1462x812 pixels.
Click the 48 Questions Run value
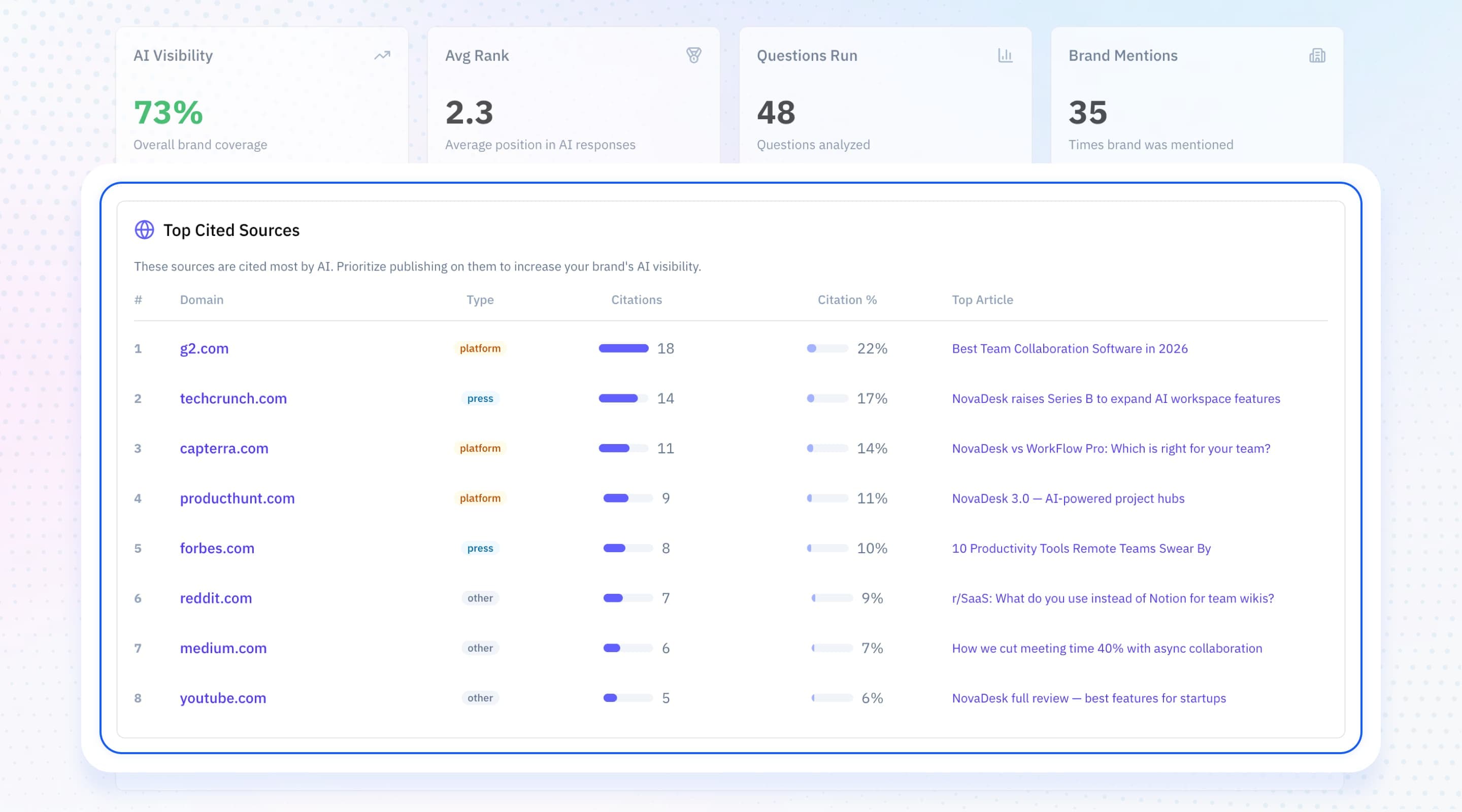pos(776,112)
